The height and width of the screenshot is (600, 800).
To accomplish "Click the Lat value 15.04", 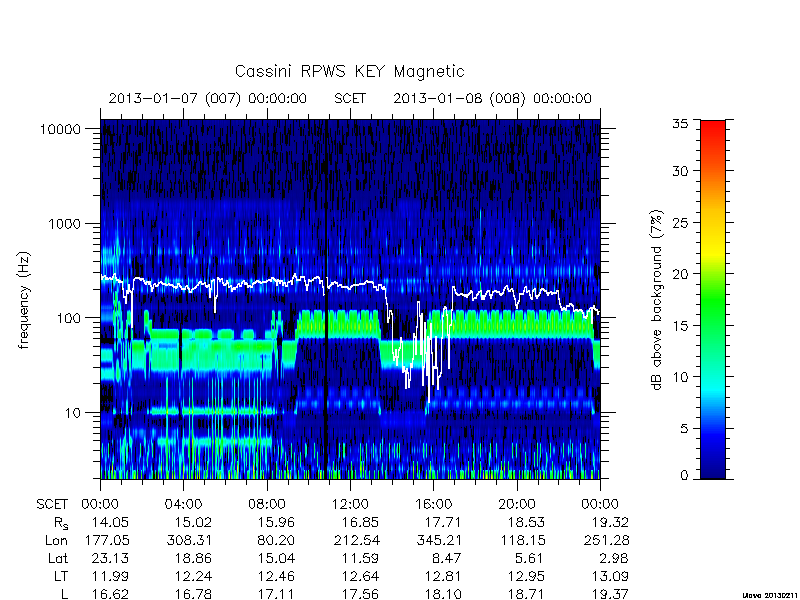I will point(276,558).
